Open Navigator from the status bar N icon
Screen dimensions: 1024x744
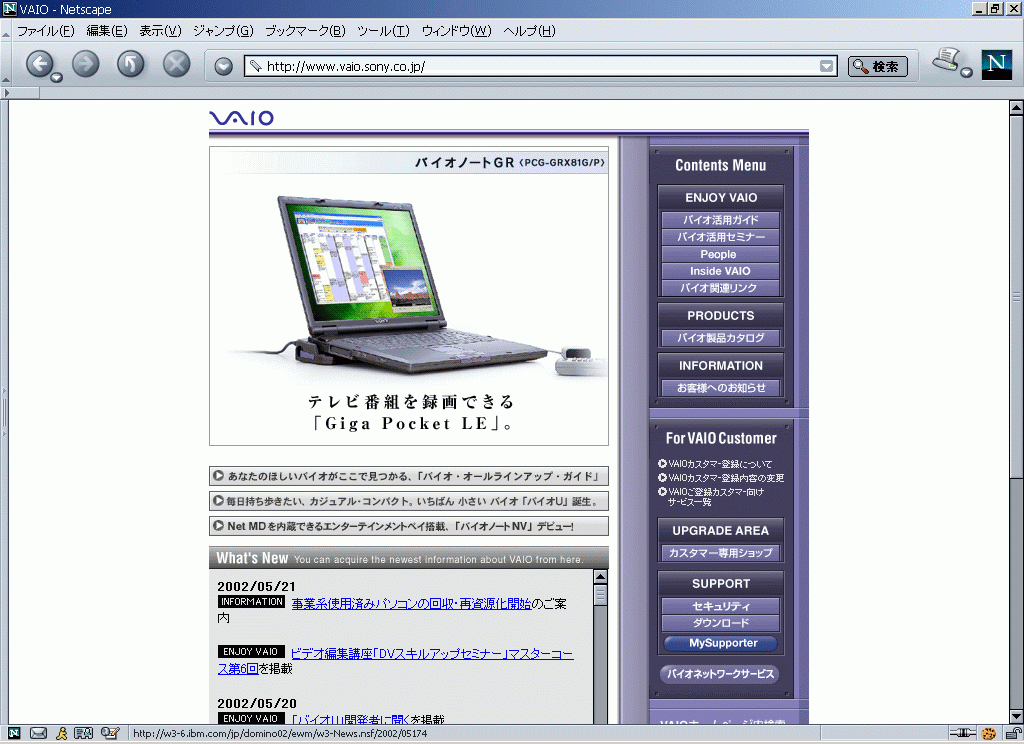[x=14, y=734]
